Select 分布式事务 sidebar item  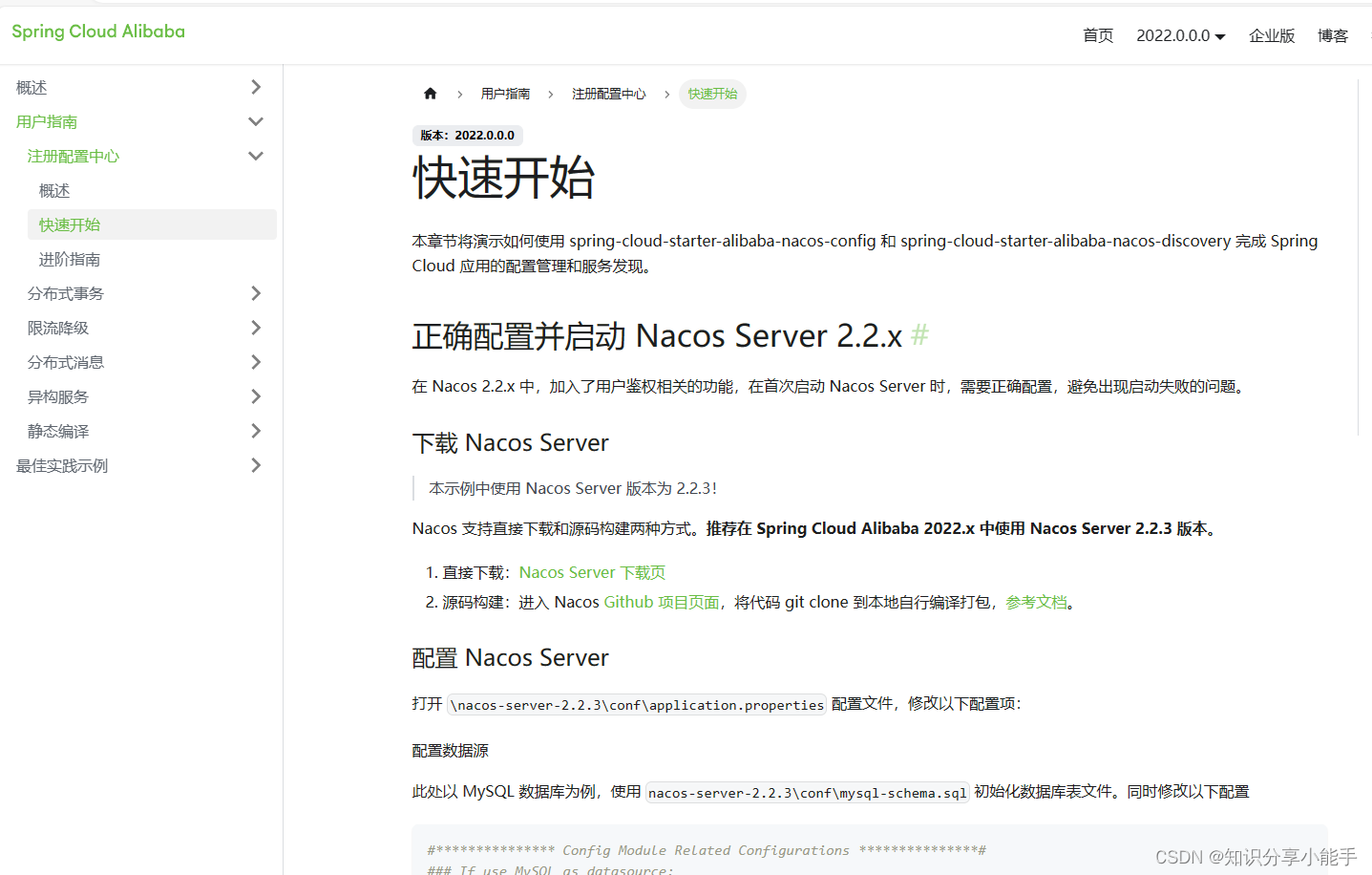[66, 294]
